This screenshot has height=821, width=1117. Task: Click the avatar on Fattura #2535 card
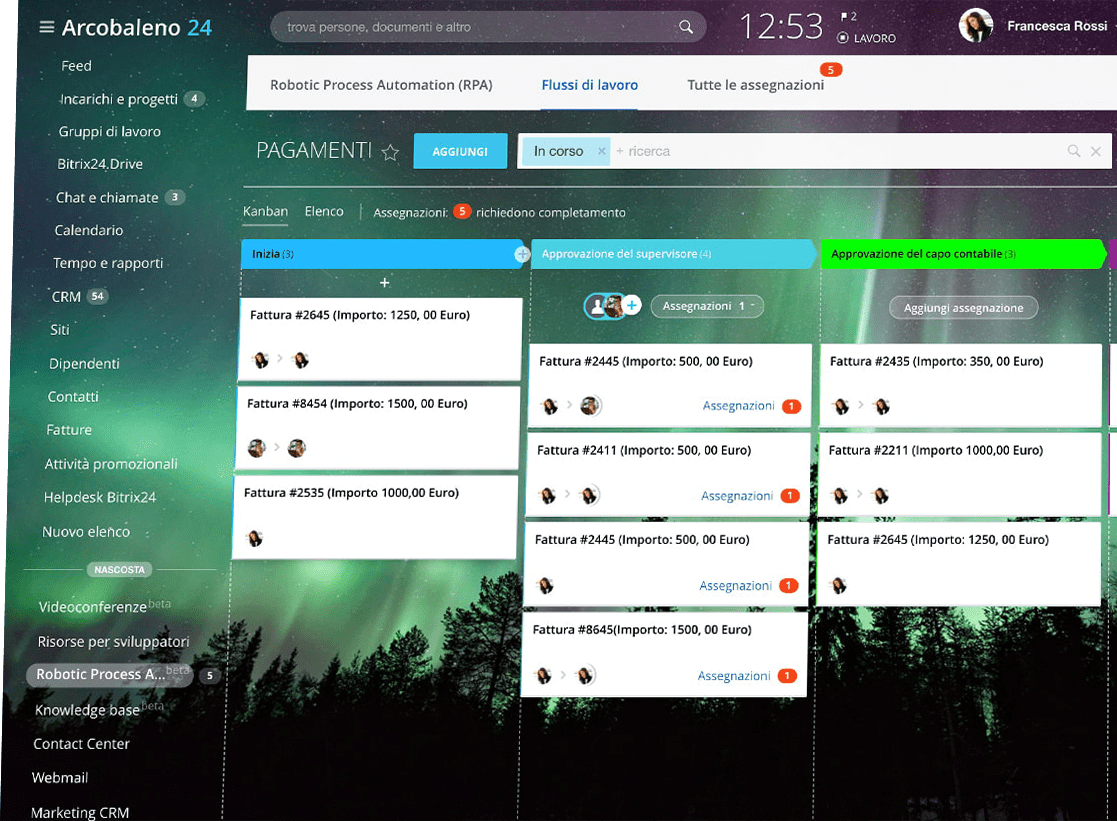(x=254, y=539)
